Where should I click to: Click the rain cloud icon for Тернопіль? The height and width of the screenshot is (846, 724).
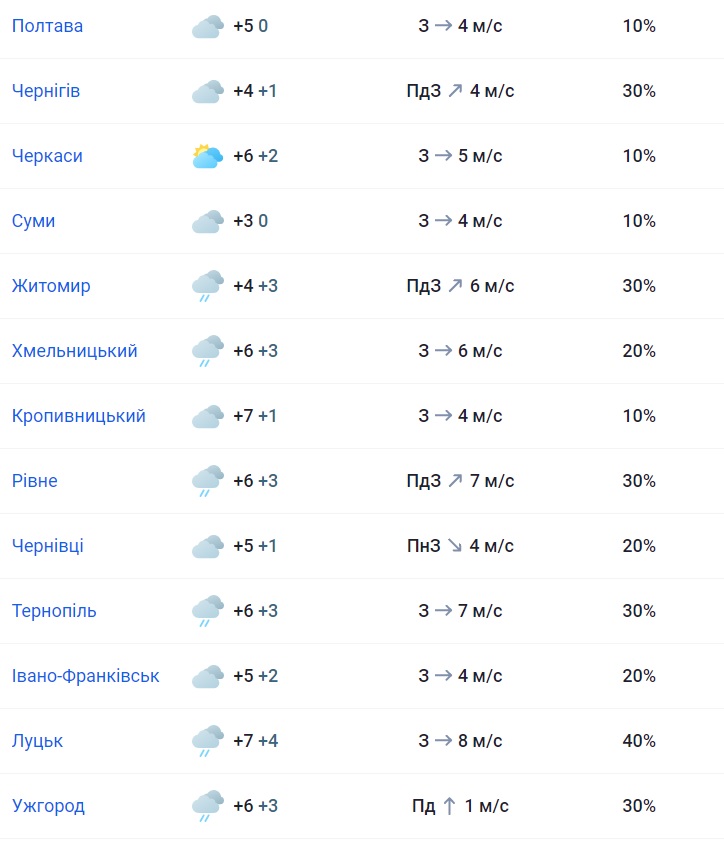tap(207, 612)
